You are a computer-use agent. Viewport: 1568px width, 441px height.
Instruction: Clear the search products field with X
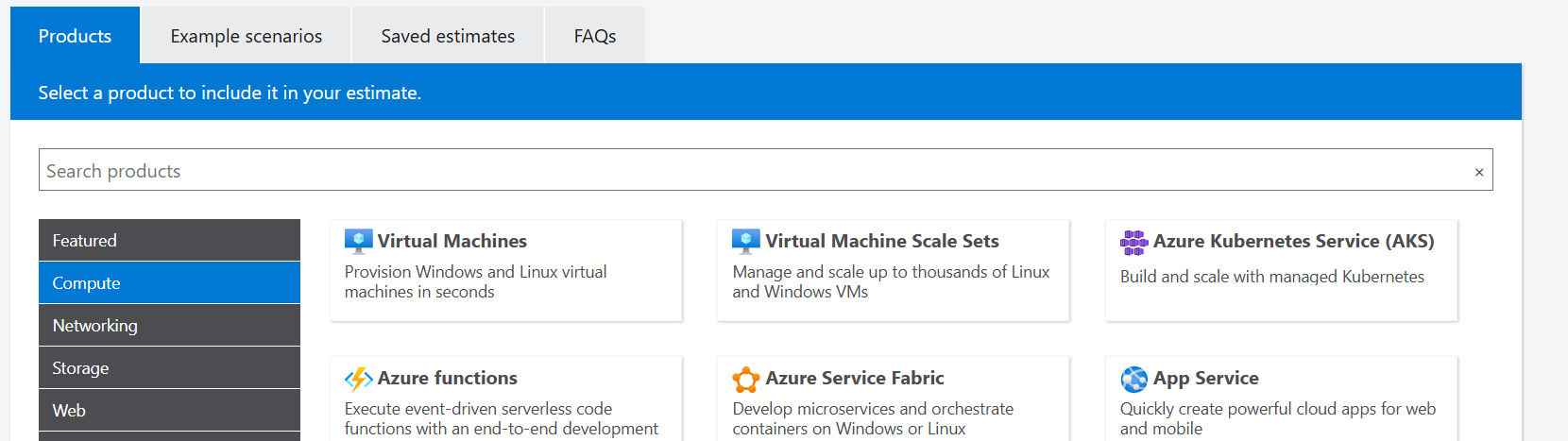(1478, 172)
